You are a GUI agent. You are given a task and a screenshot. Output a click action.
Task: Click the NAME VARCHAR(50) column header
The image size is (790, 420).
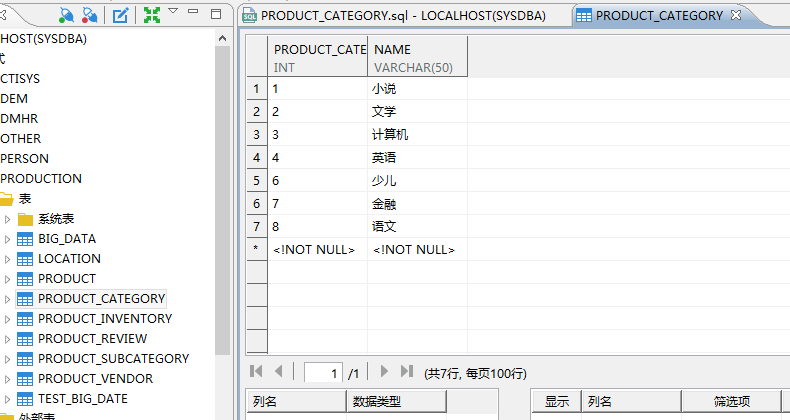click(417, 56)
